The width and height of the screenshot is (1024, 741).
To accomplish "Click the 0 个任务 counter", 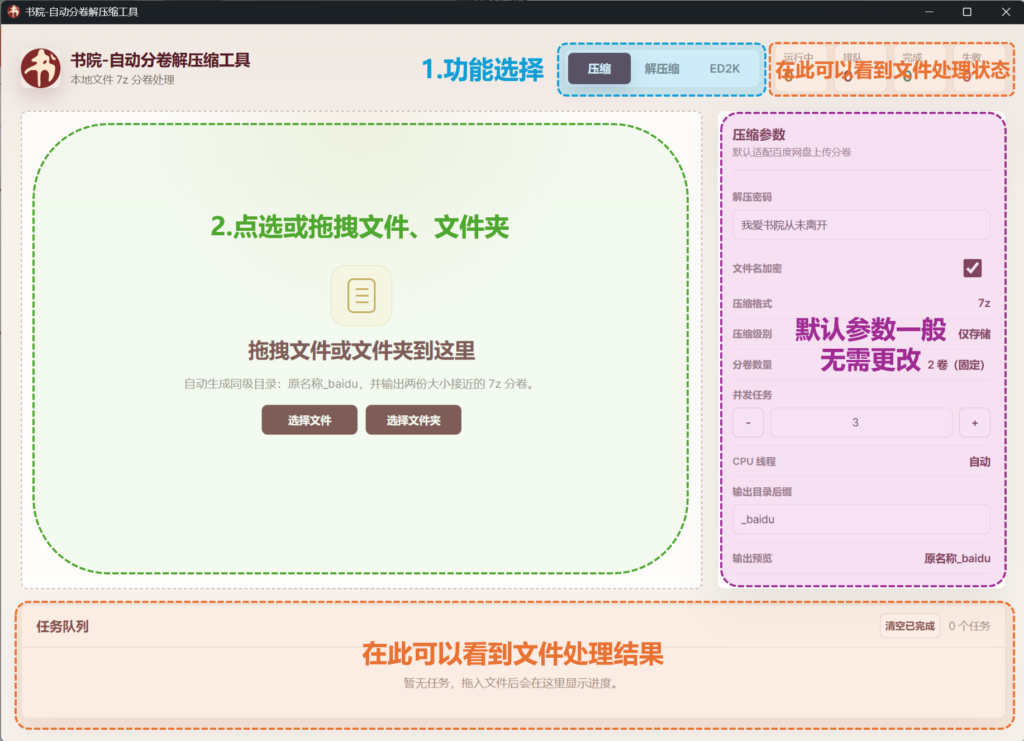I will [969, 626].
